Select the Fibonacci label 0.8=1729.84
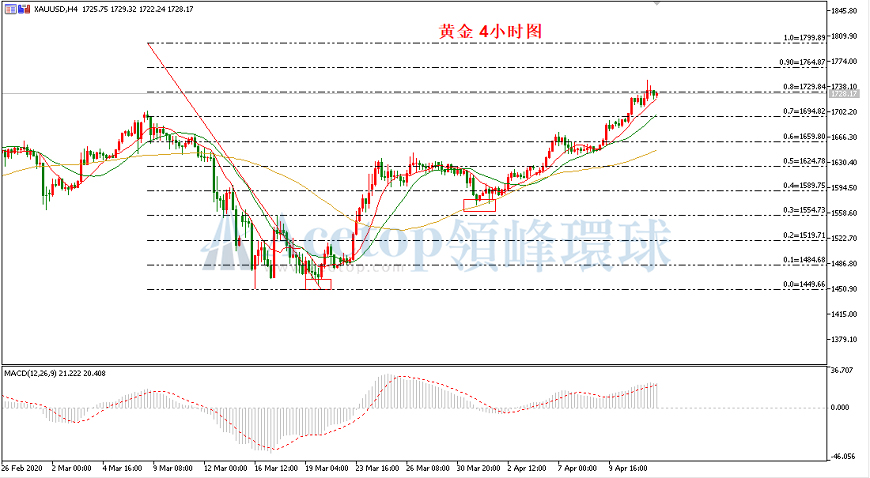 pos(805,87)
